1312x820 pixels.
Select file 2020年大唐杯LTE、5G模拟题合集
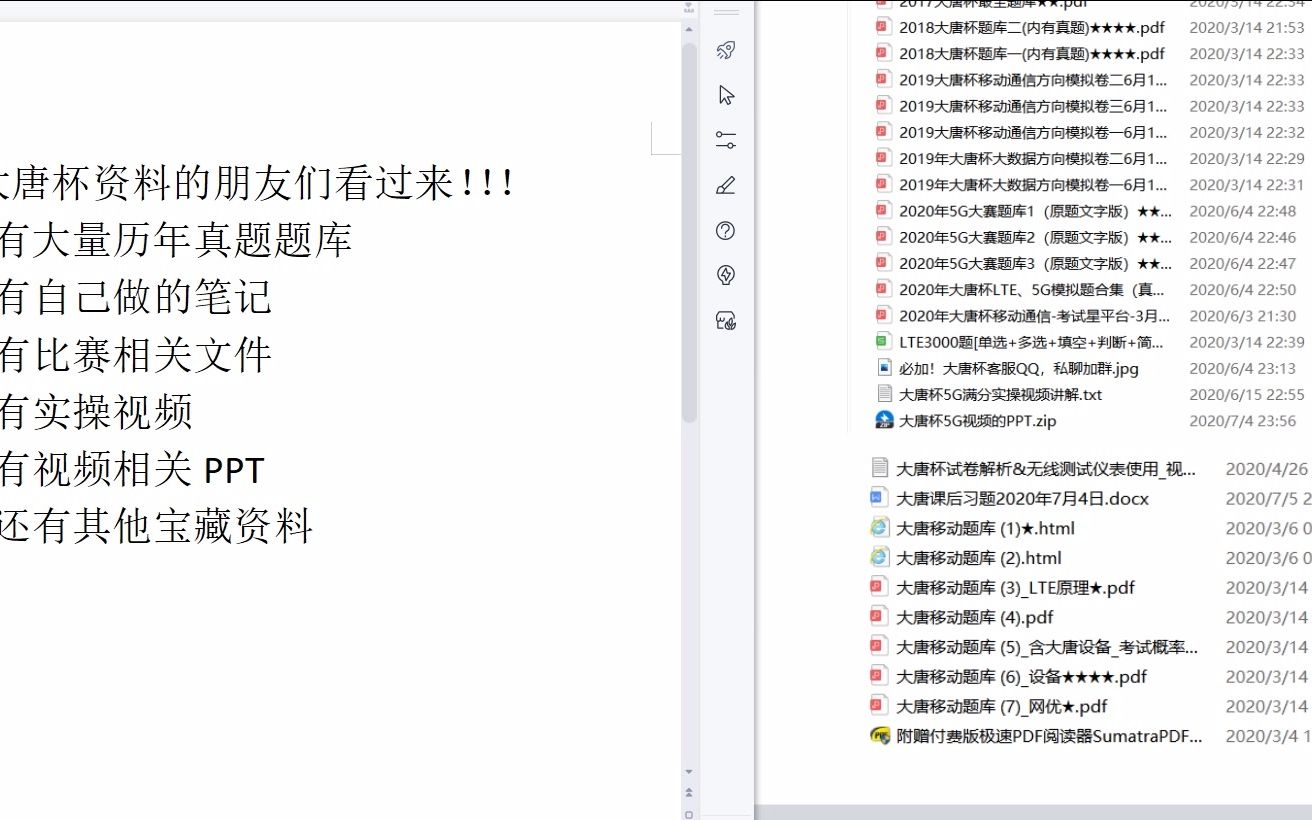tap(1032, 289)
